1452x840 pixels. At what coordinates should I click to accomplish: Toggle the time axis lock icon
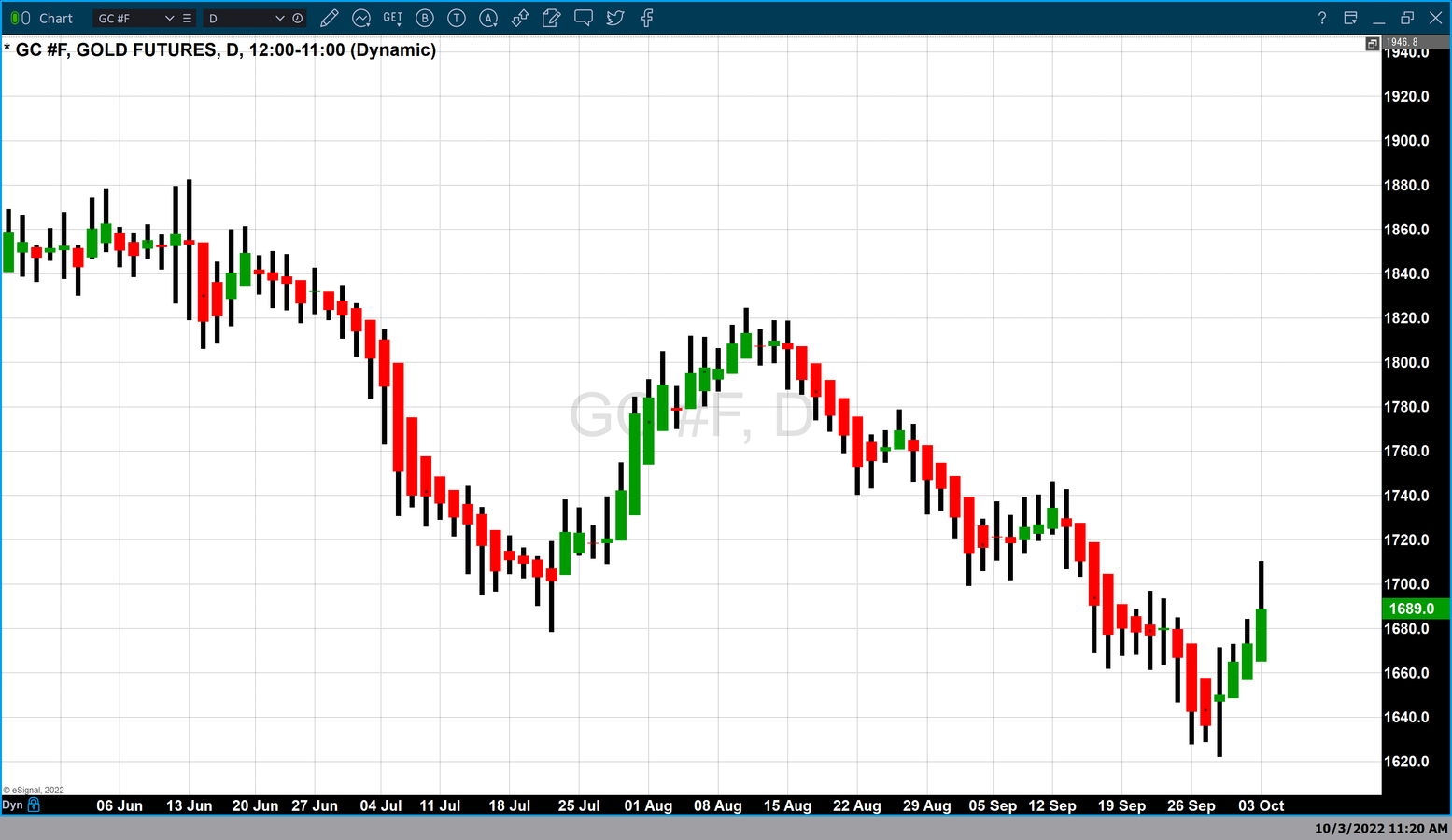point(35,805)
